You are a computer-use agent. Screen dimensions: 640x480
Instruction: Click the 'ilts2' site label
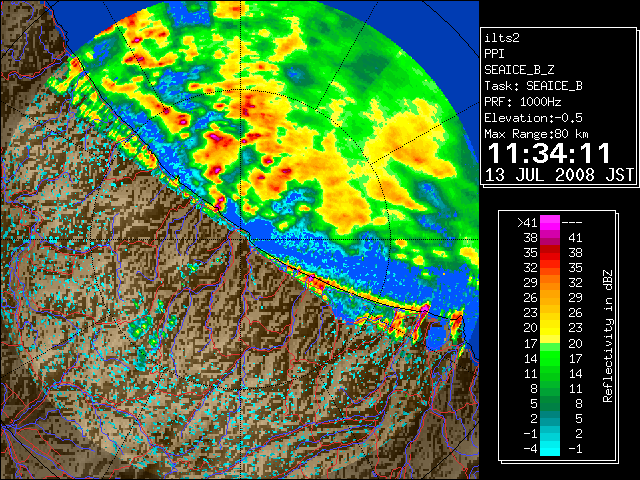click(502, 38)
